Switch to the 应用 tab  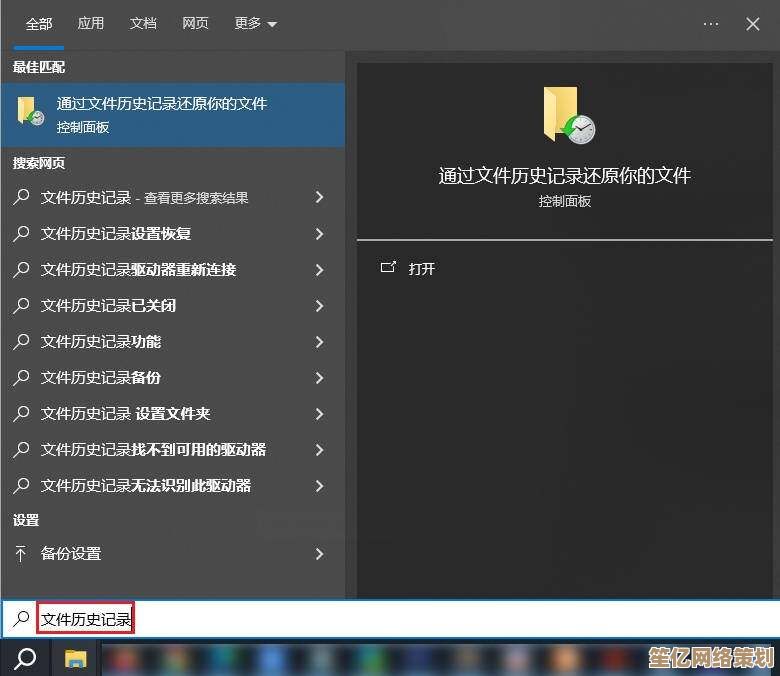point(91,24)
